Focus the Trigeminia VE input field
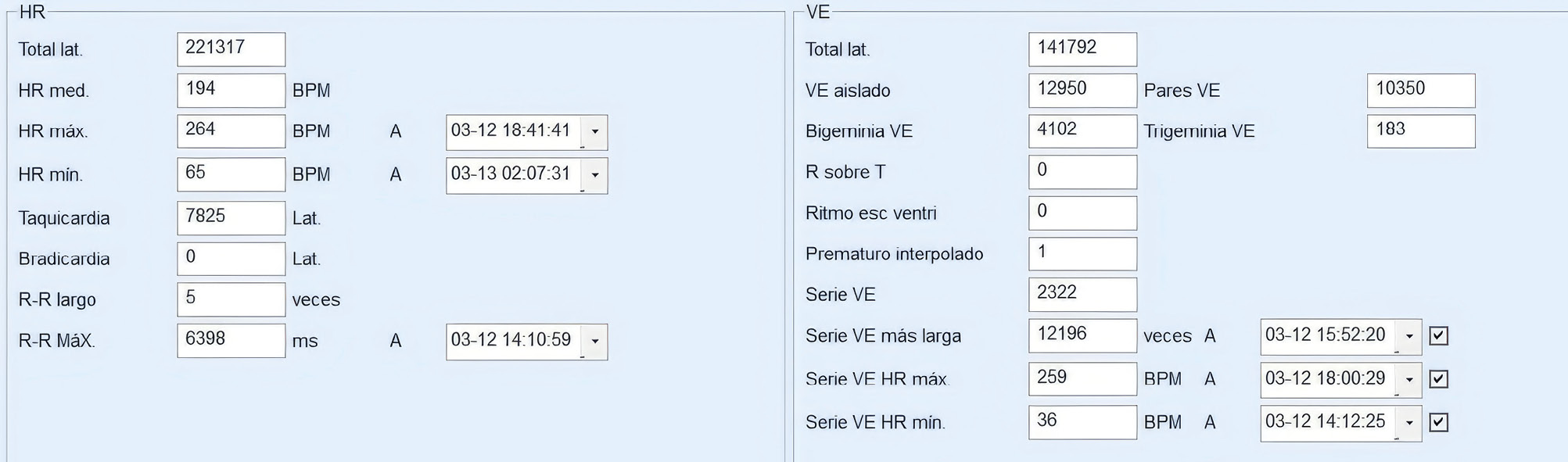1568x462 pixels. (x=1420, y=131)
